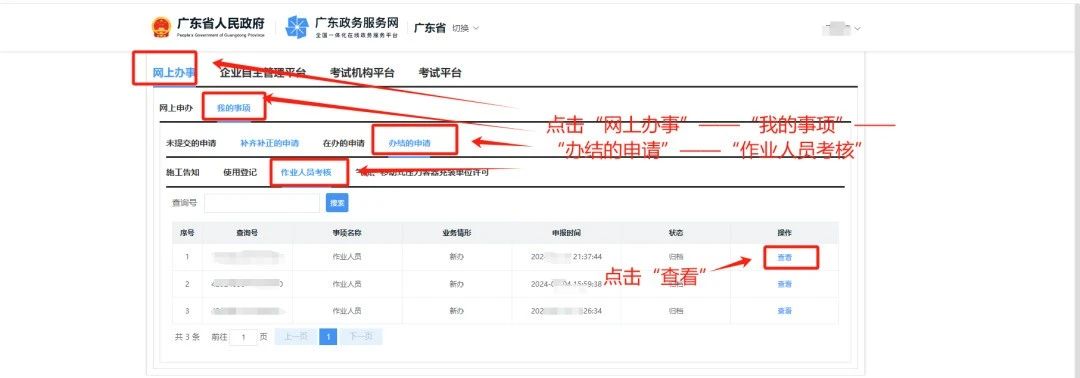1080x378 pixels.
Task: Select the 网上申办 sub-tab
Action: tap(176, 108)
